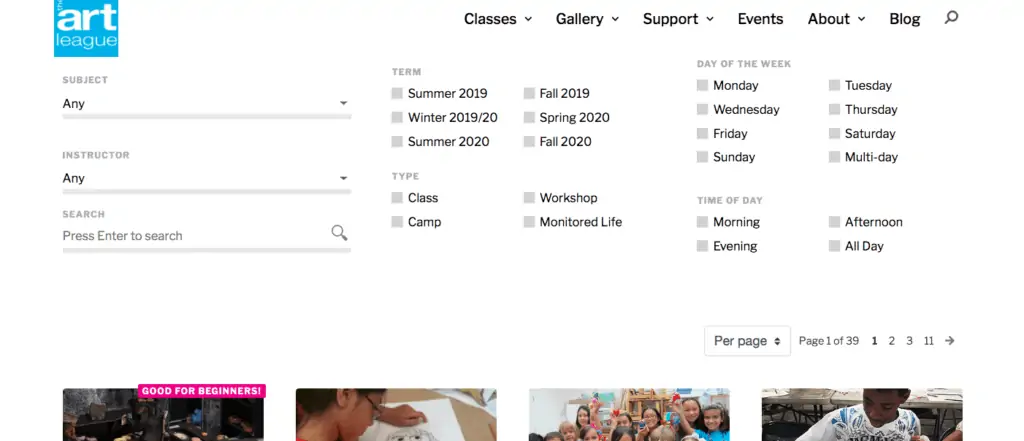The image size is (1024, 441).
Task: Expand the Gallery menu chevron
Action: (x=615, y=20)
